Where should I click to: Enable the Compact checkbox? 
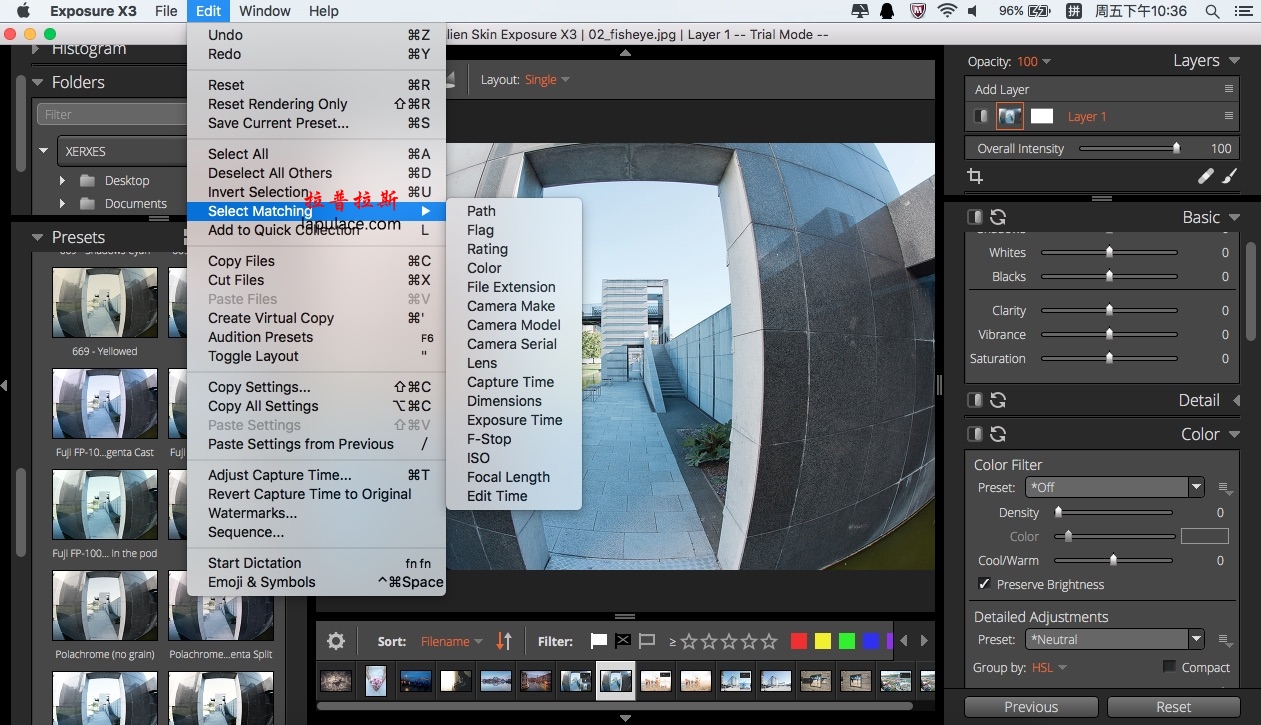(1169, 666)
